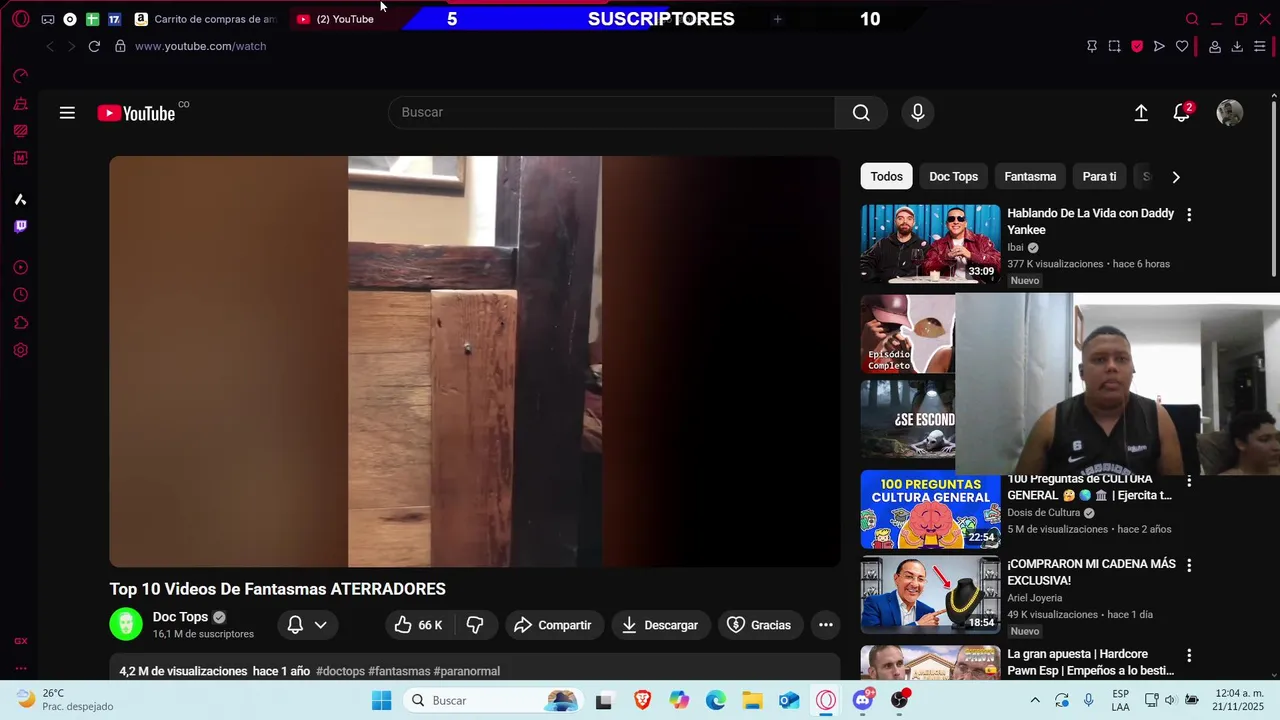Open the 'Ibai' channel link
1280x720 pixels.
pyautogui.click(x=1015, y=247)
